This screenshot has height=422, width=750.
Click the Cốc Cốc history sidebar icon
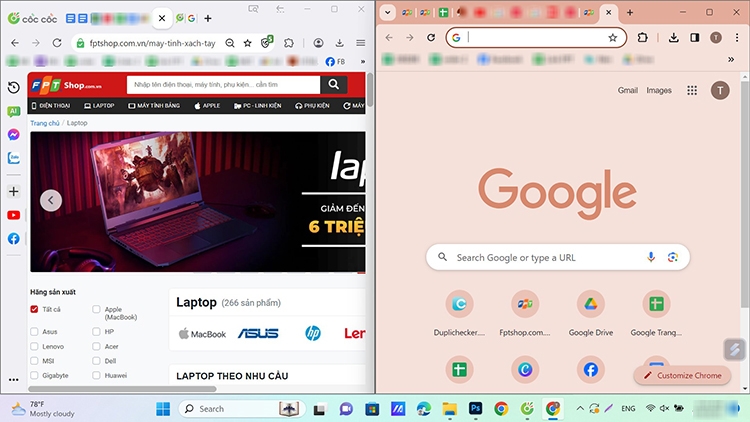click(13, 87)
